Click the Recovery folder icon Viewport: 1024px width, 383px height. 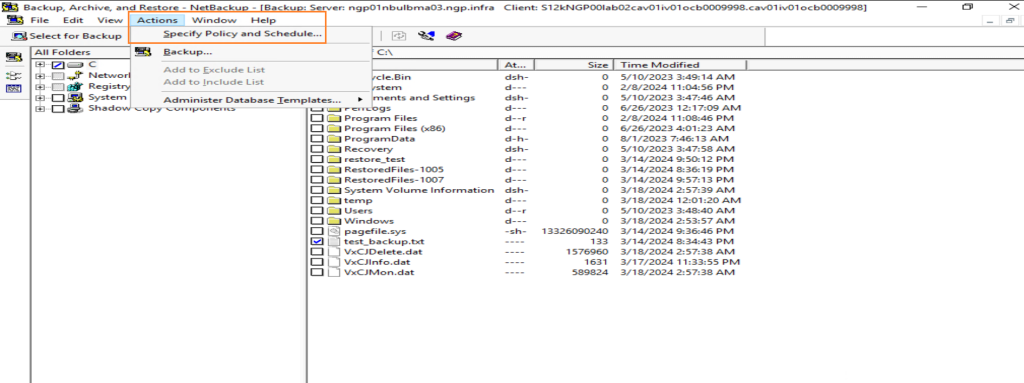[334, 149]
